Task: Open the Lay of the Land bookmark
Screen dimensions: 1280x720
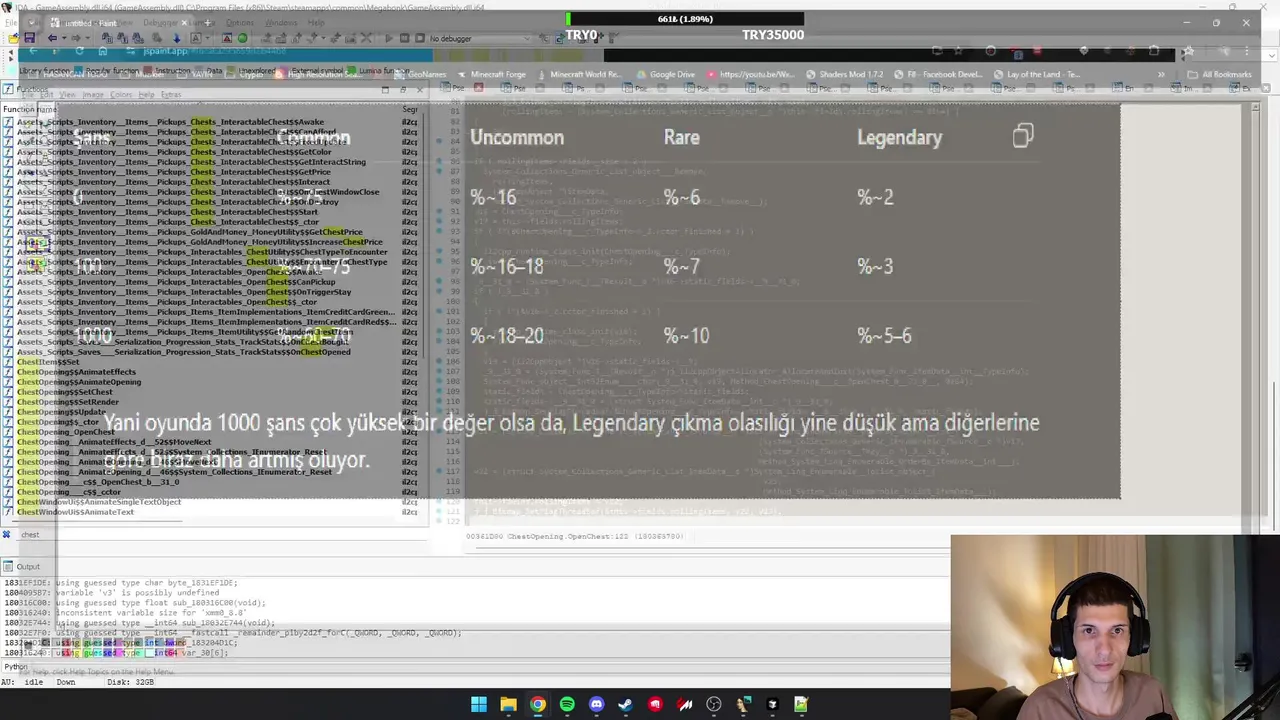Action: 1036,74
